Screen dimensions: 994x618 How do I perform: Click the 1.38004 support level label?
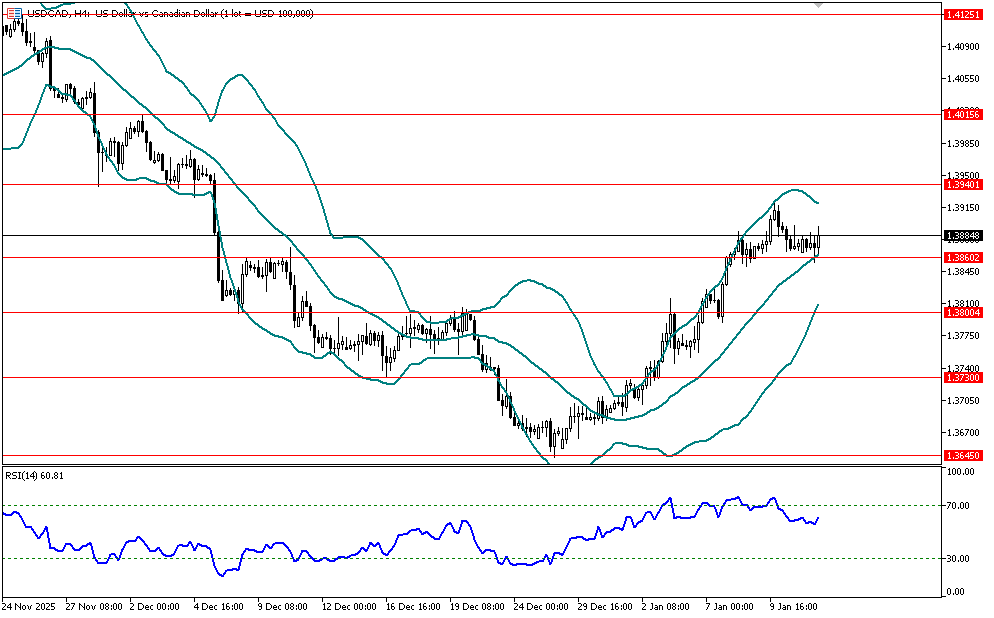point(963,313)
